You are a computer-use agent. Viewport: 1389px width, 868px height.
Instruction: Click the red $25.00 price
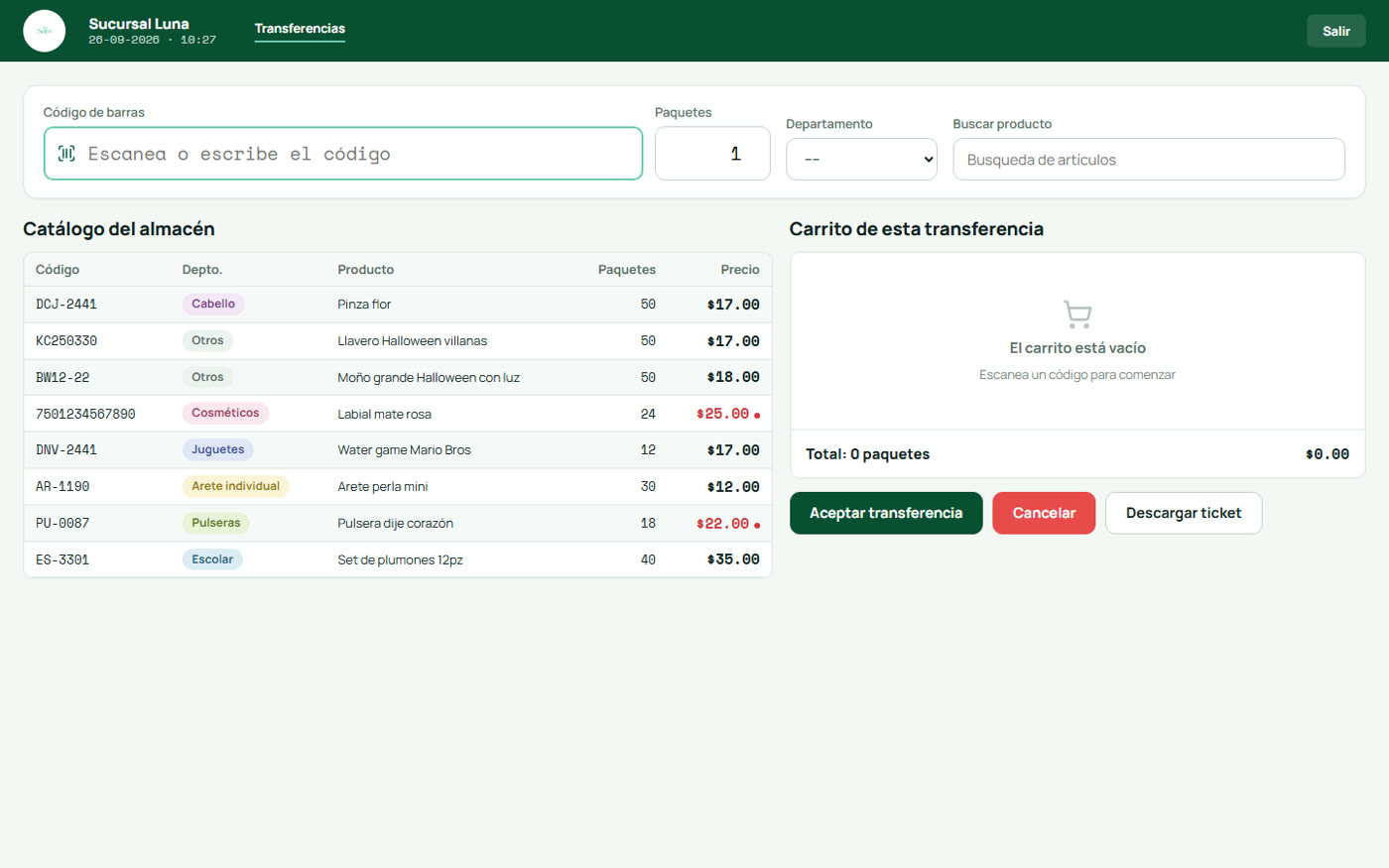(x=722, y=414)
